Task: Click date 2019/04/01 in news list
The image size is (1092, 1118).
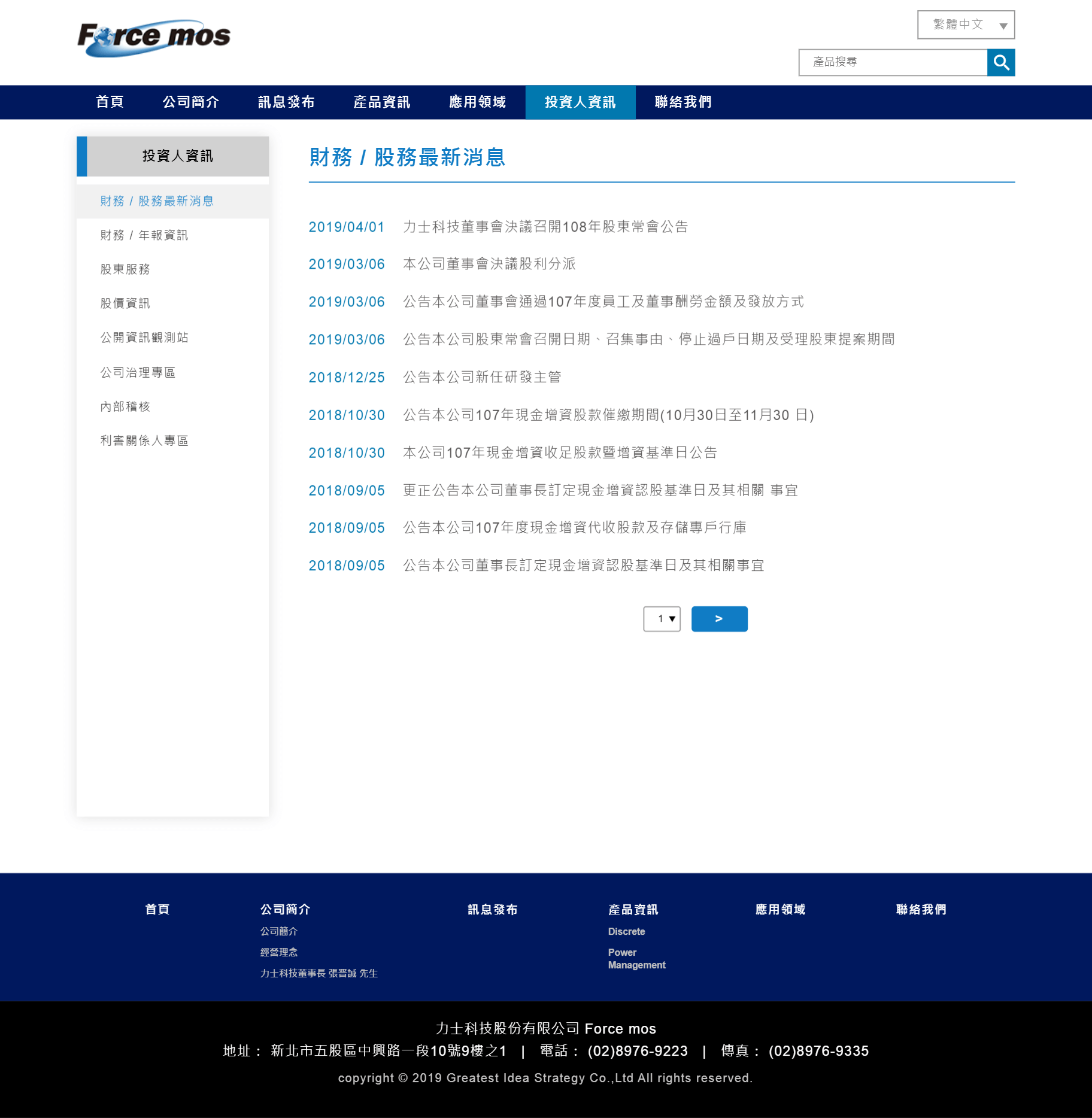Action: (x=347, y=227)
